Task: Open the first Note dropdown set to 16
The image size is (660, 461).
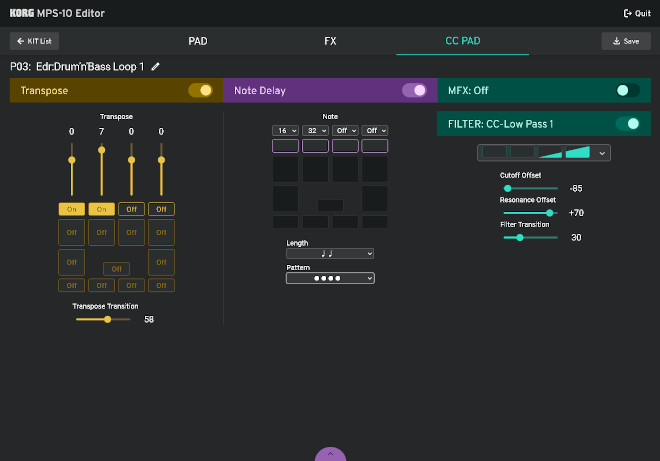Action: 285,131
